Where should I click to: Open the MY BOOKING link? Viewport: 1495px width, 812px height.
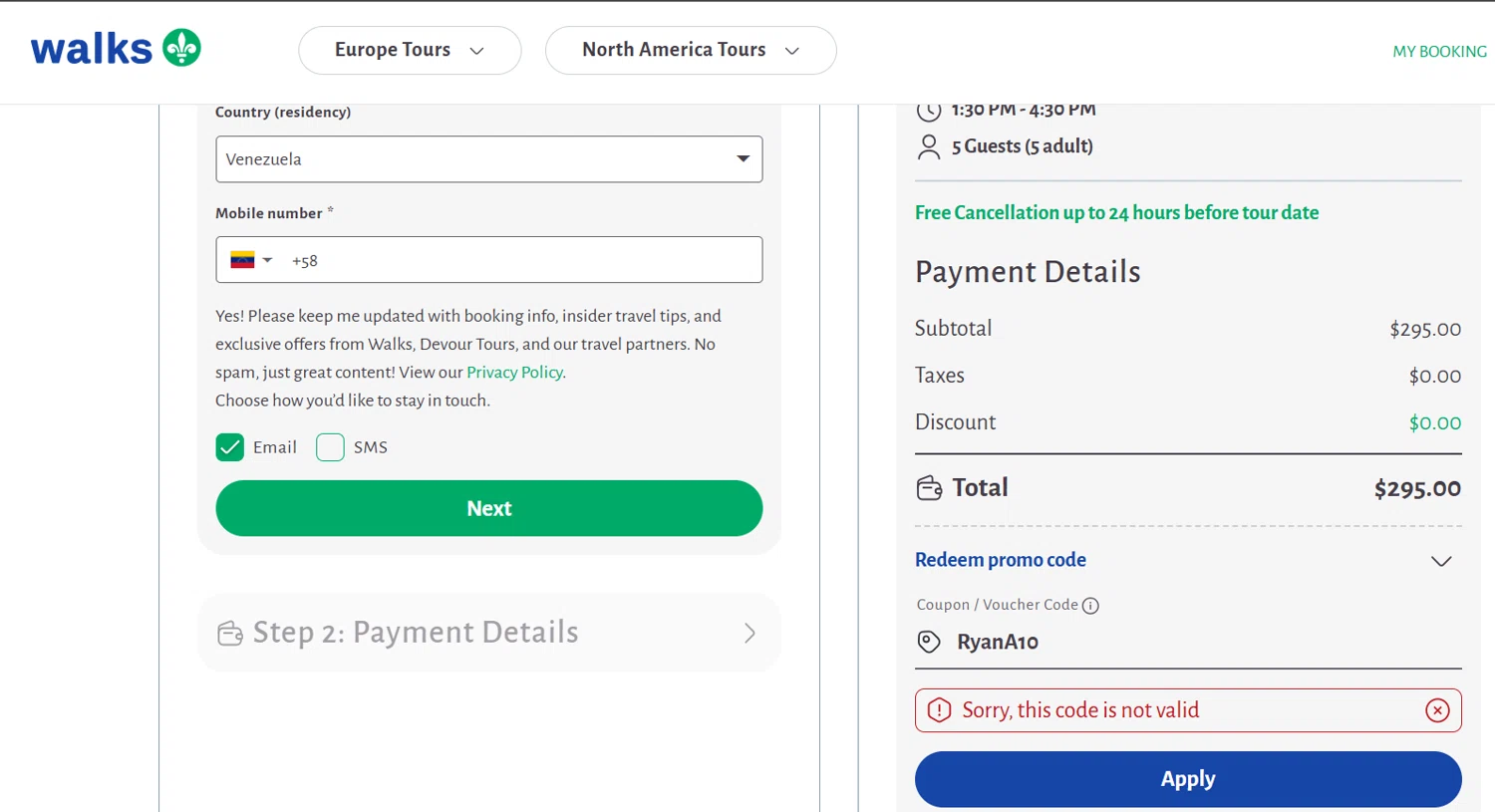(x=1439, y=51)
